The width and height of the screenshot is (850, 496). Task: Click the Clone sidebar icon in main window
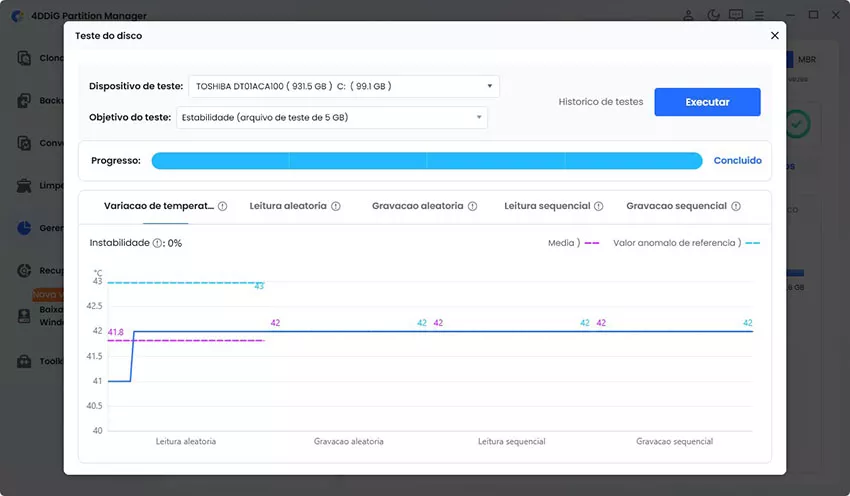[24, 57]
